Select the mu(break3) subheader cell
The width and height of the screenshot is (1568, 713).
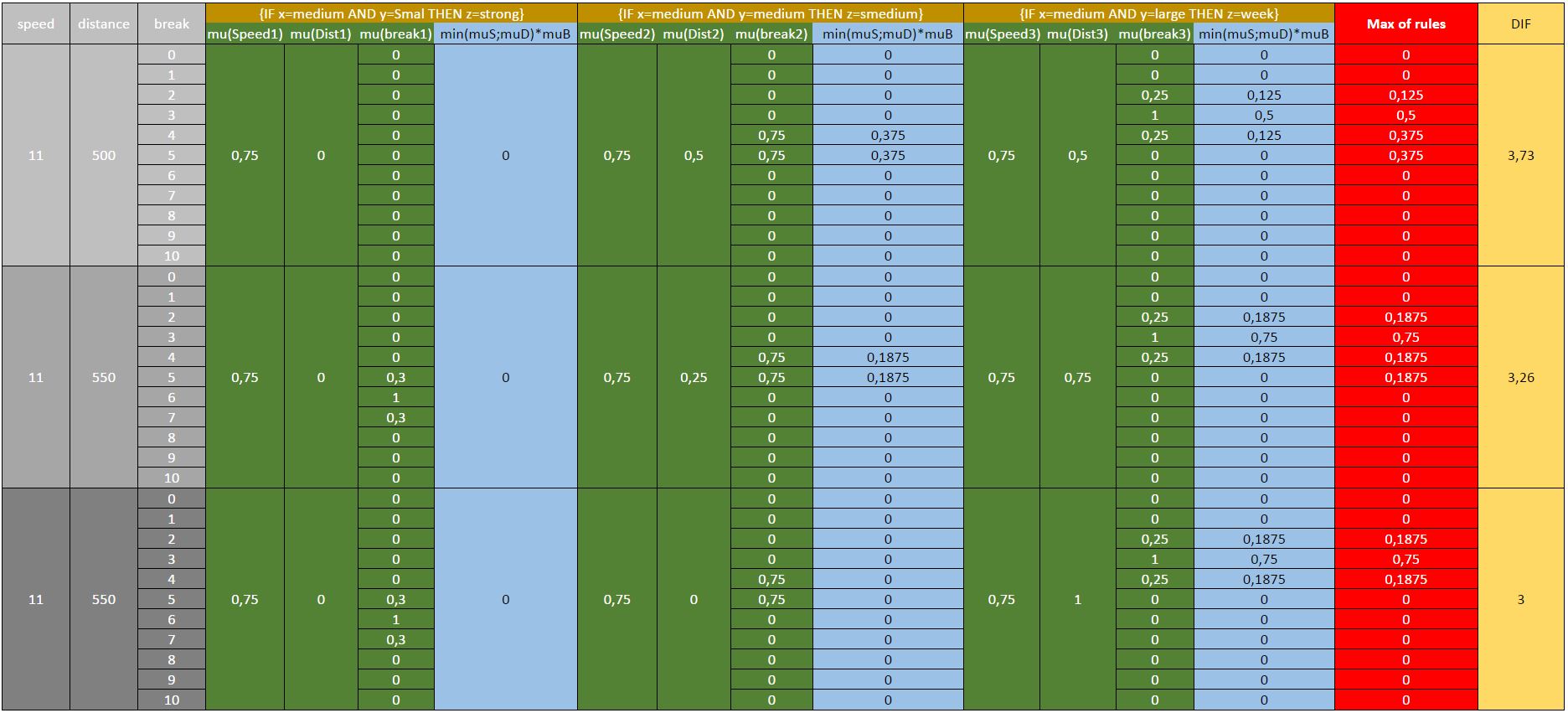[x=1154, y=34]
